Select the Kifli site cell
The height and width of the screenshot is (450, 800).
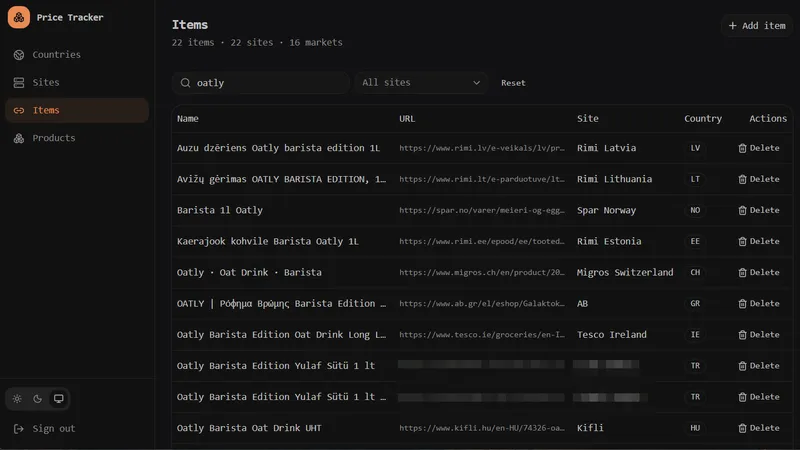590,428
